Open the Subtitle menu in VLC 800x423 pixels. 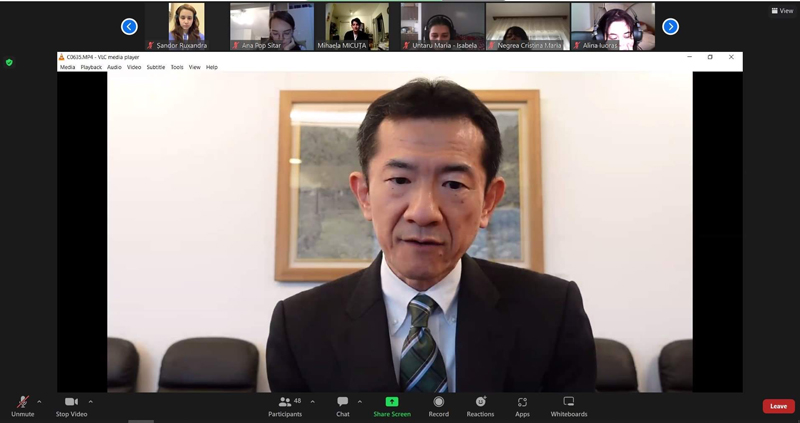[x=156, y=67]
